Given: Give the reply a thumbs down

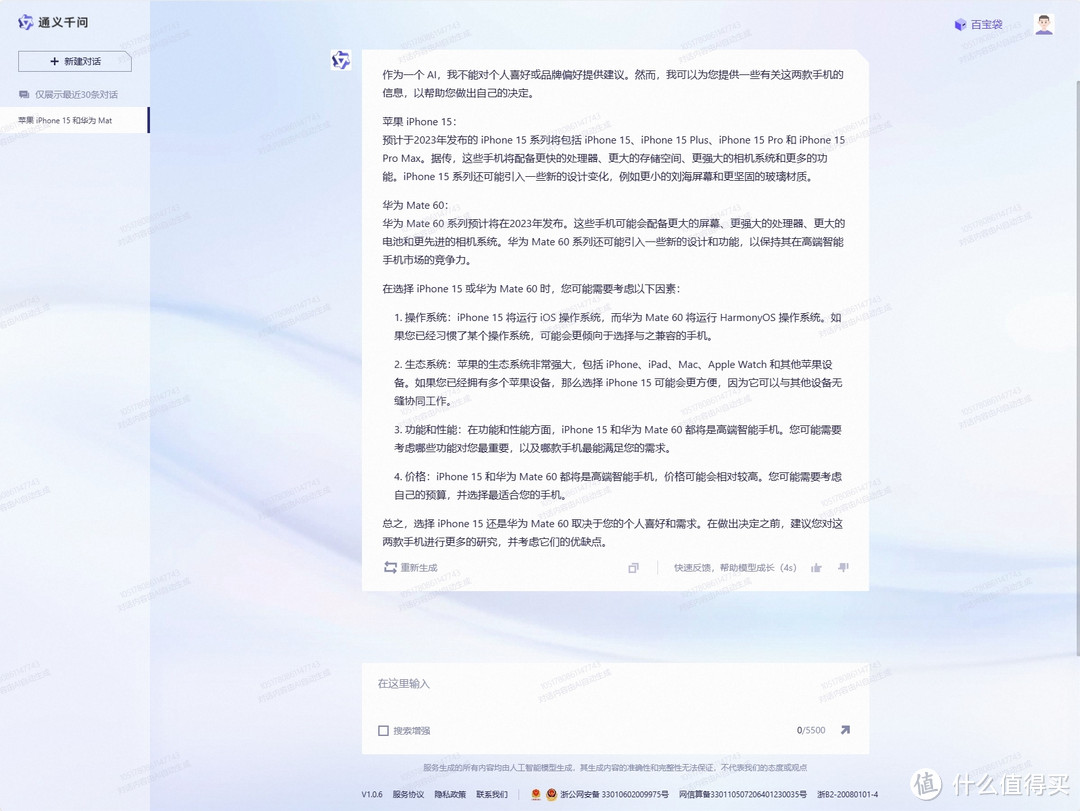Looking at the screenshot, I should 843,568.
